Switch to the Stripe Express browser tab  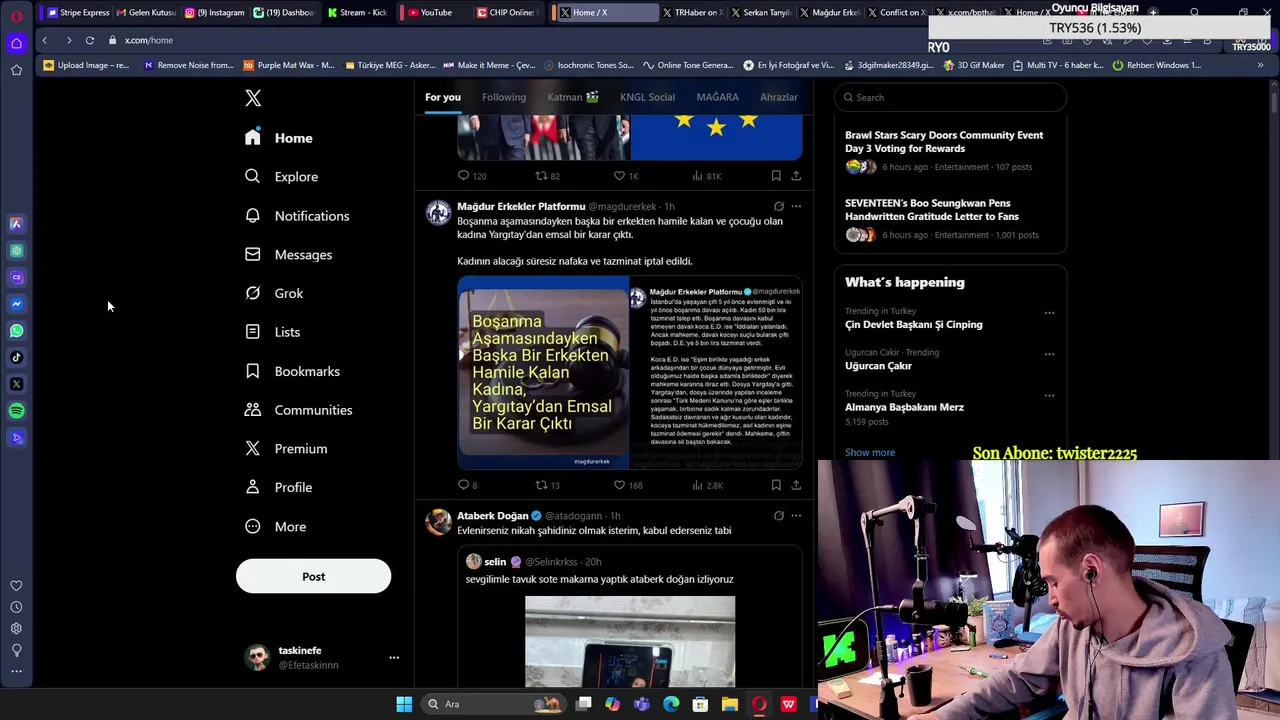point(79,12)
